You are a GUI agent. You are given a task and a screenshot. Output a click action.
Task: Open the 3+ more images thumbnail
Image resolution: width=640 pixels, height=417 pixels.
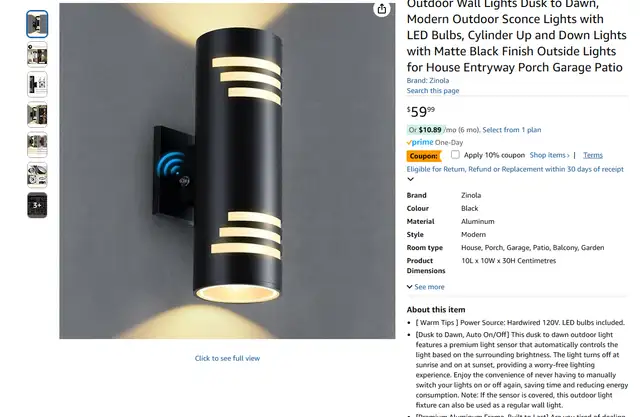[x=37, y=205]
